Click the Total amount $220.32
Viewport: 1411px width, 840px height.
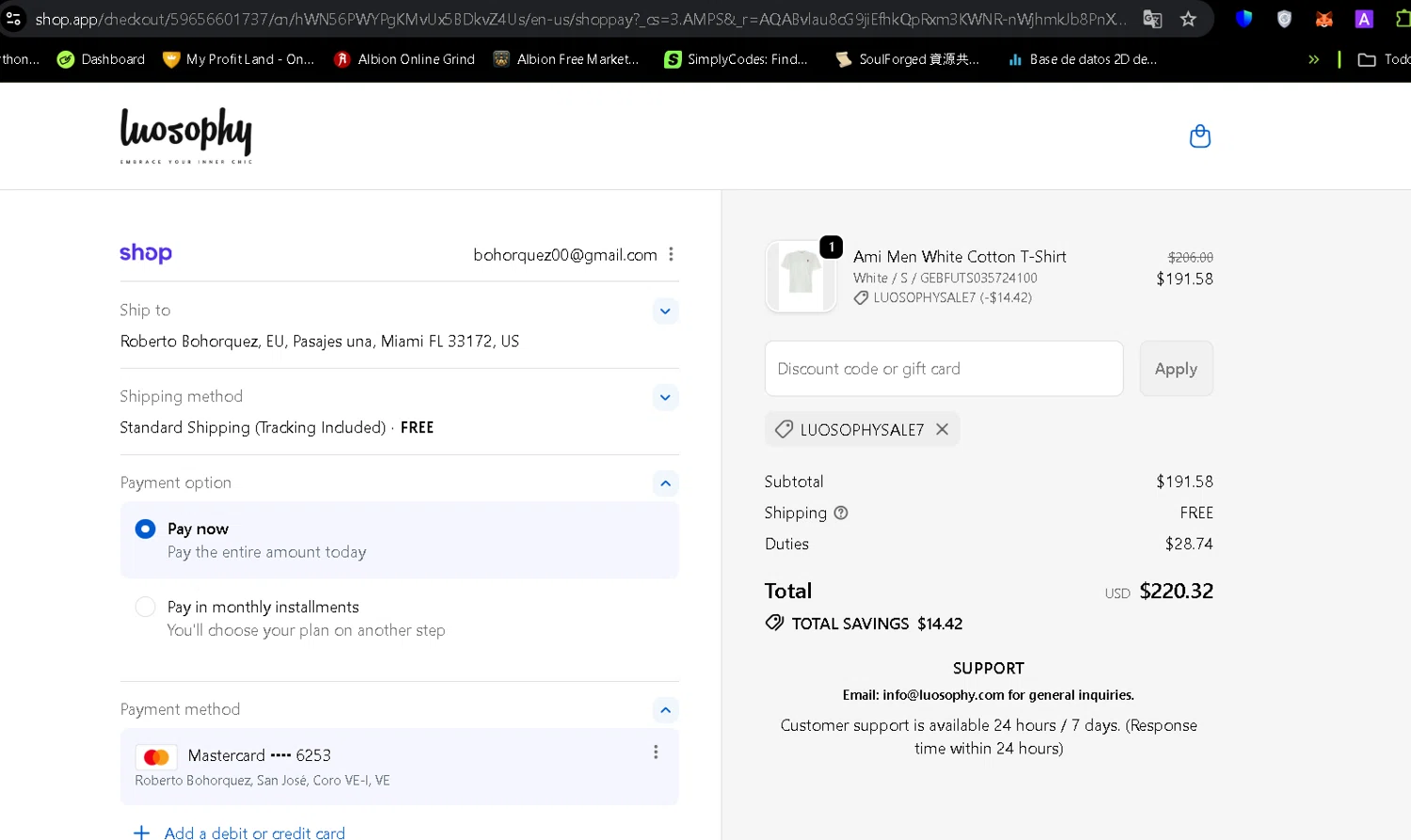pos(1176,591)
